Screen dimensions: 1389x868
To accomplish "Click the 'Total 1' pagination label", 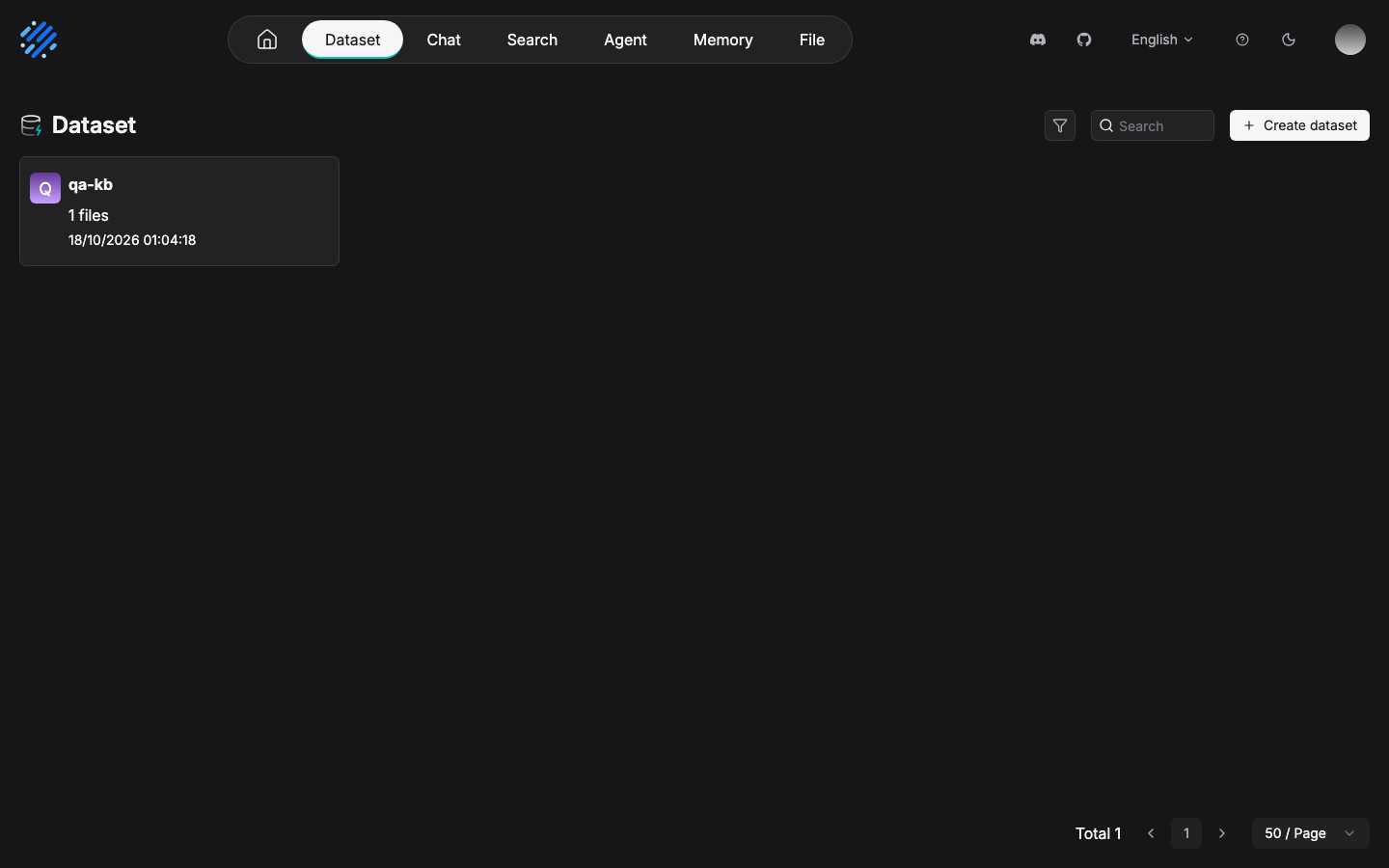I will (1099, 833).
